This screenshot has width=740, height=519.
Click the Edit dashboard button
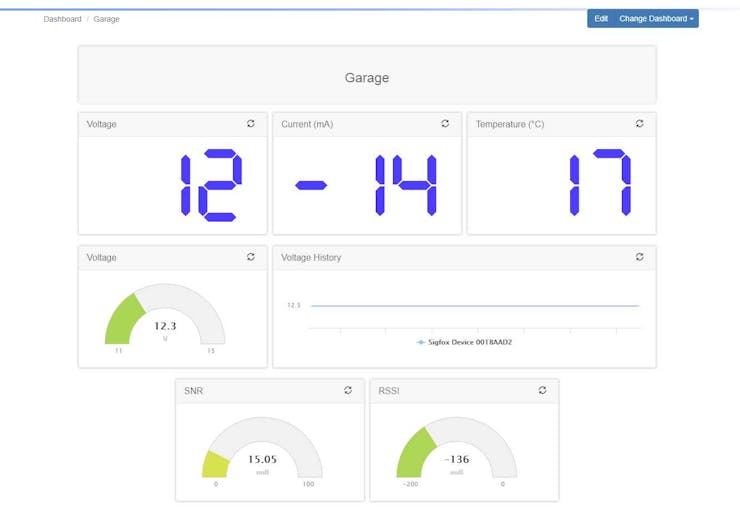(x=601, y=19)
